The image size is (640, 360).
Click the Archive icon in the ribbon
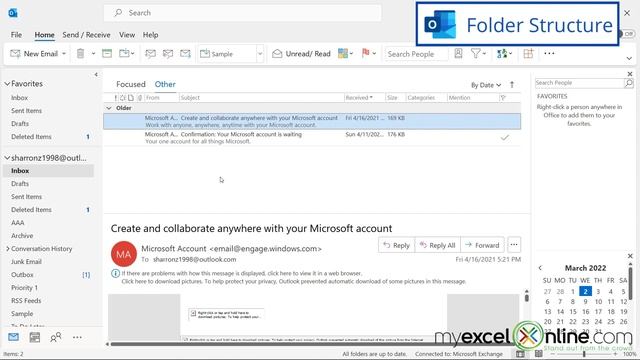coord(107,53)
